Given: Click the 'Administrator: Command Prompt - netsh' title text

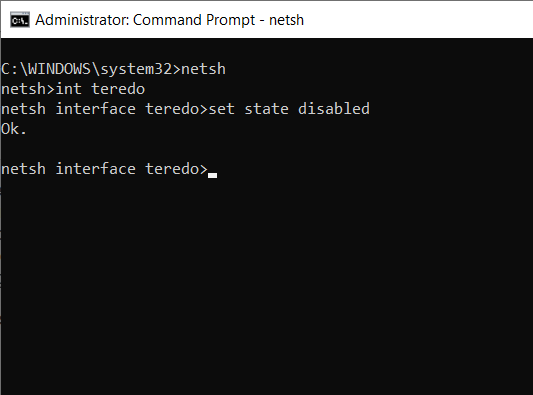Looking at the screenshot, I should 169,20.
